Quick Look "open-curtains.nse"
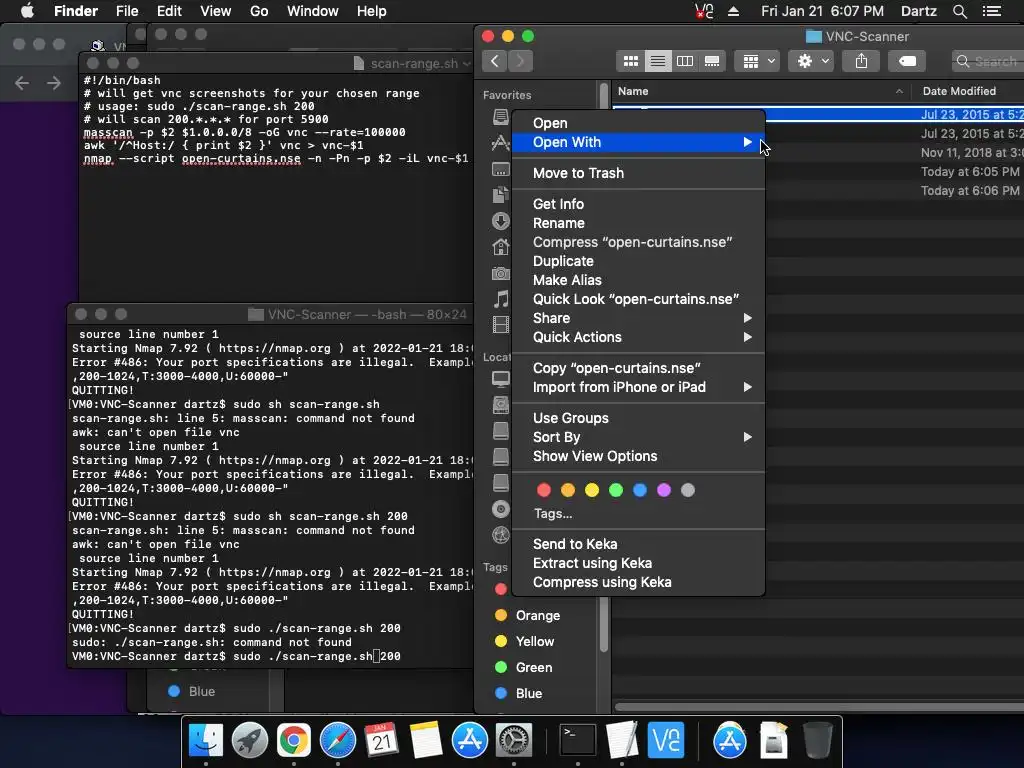The image size is (1024, 768). (638, 299)
